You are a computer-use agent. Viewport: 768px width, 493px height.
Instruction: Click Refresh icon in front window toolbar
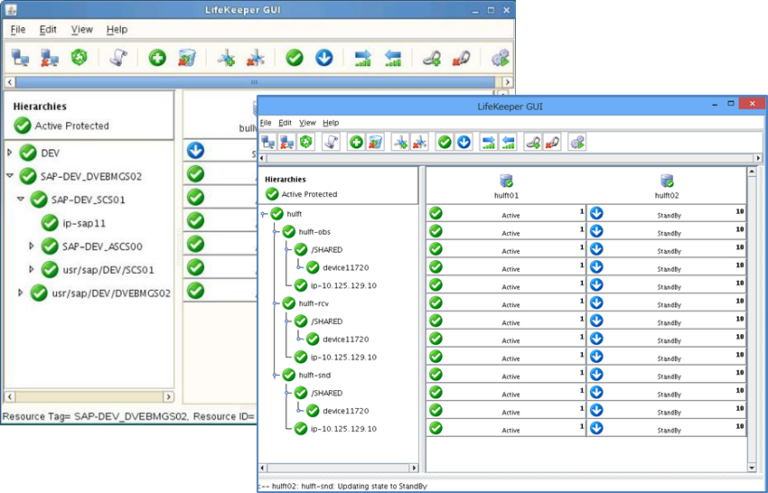pos(306,142)
